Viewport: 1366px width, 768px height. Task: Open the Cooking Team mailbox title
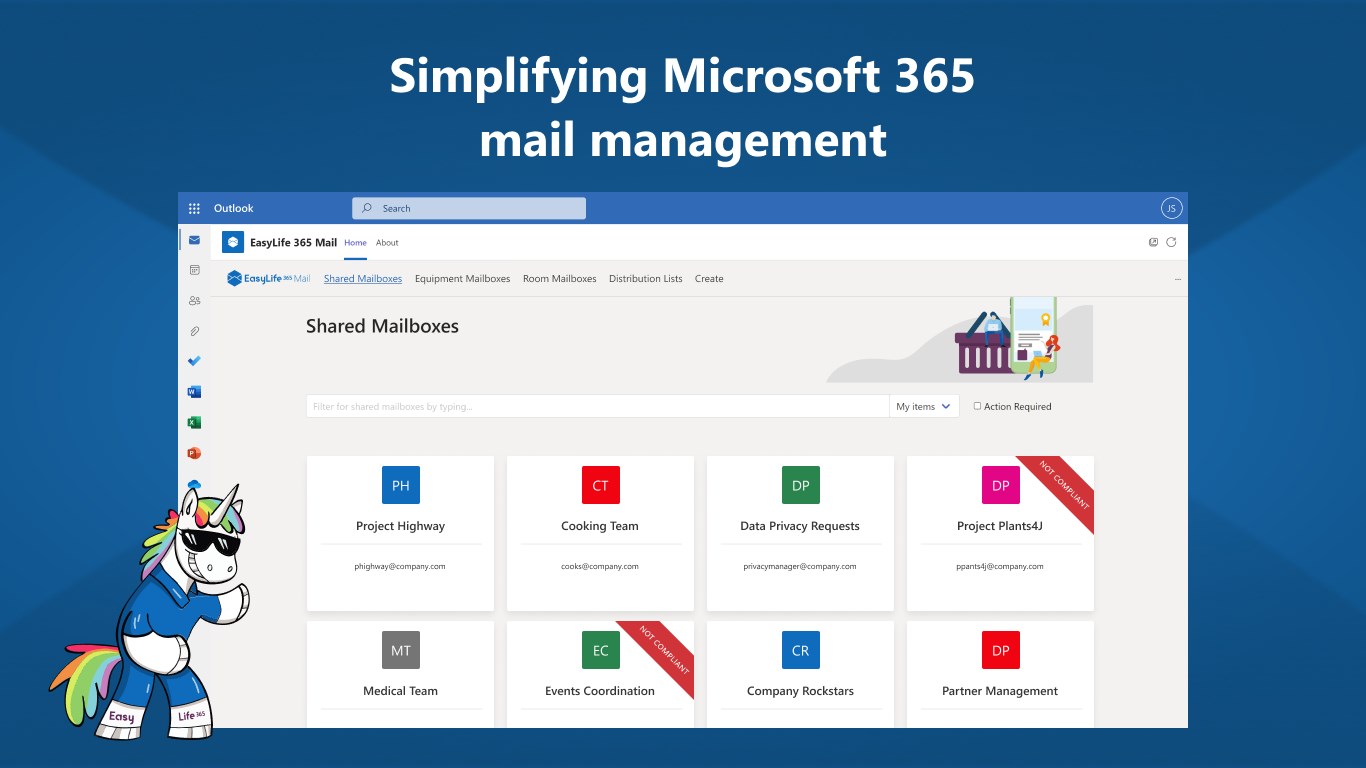600,526
